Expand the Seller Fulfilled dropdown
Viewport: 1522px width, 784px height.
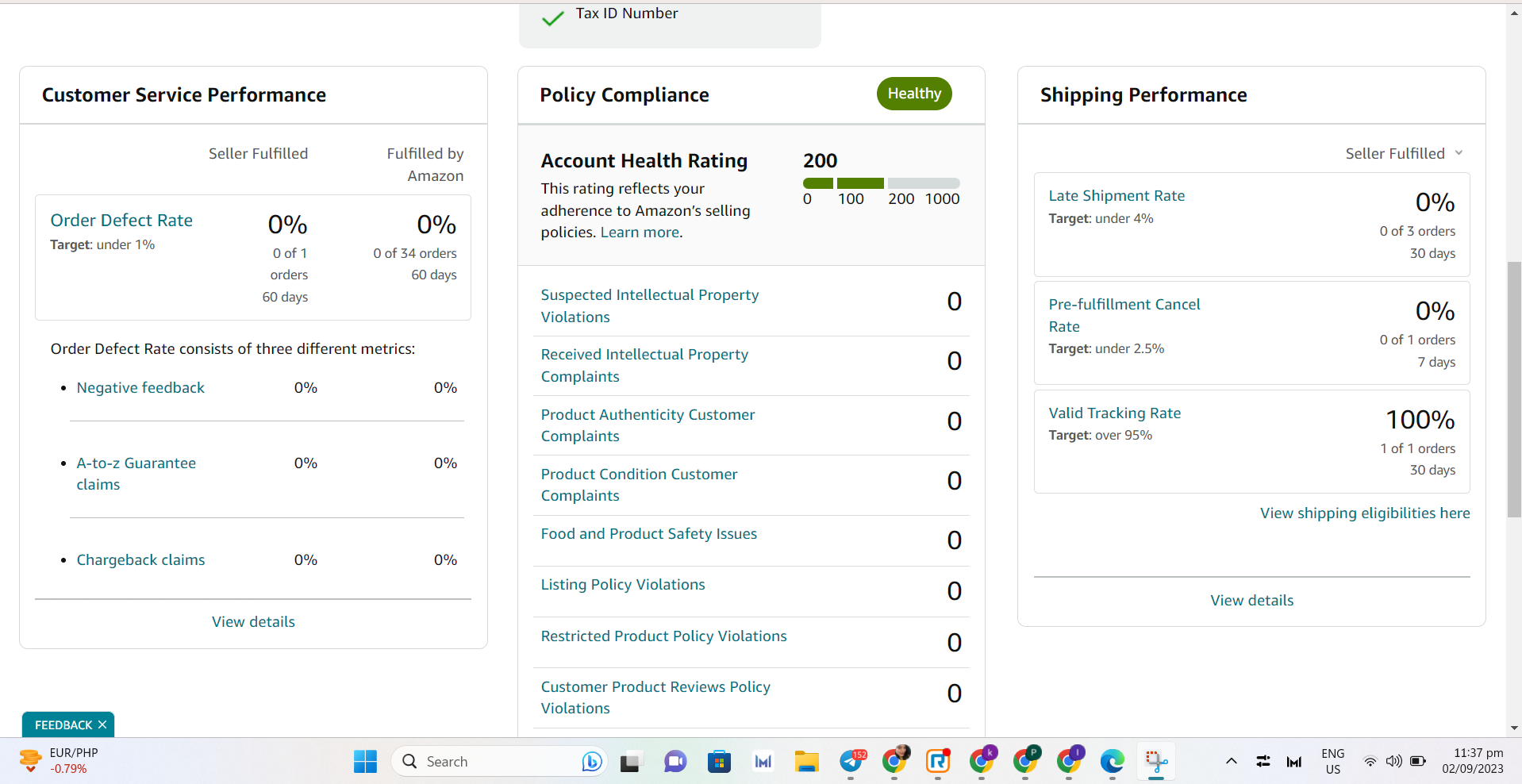click(1404, 153)
